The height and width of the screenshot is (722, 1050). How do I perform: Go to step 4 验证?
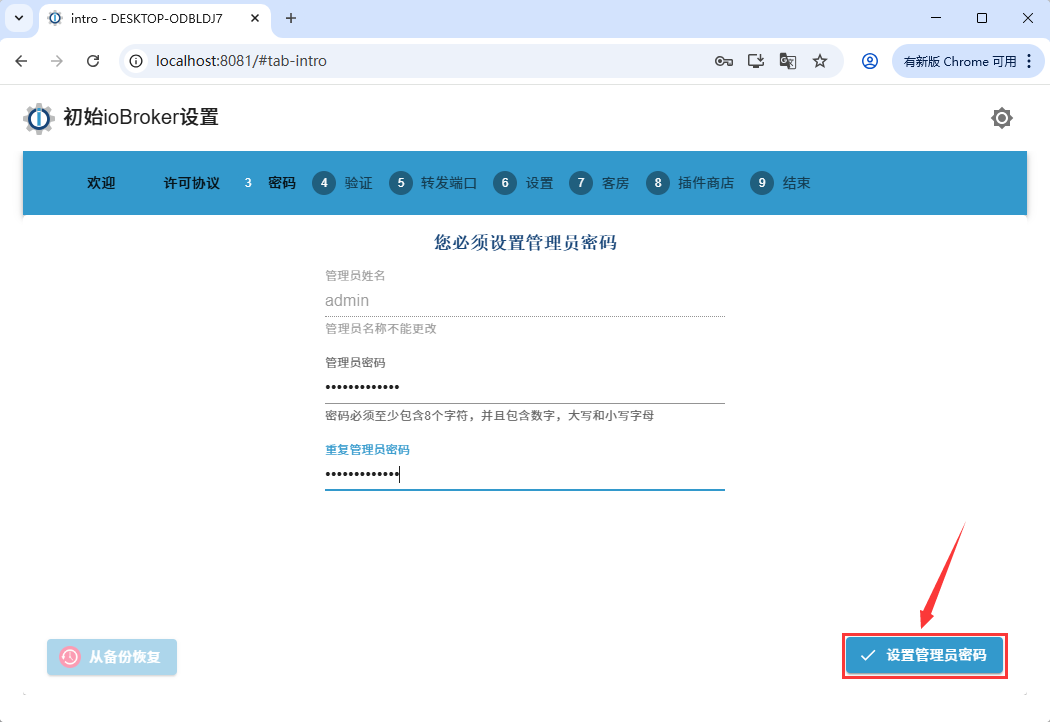[x=342, y=183]
